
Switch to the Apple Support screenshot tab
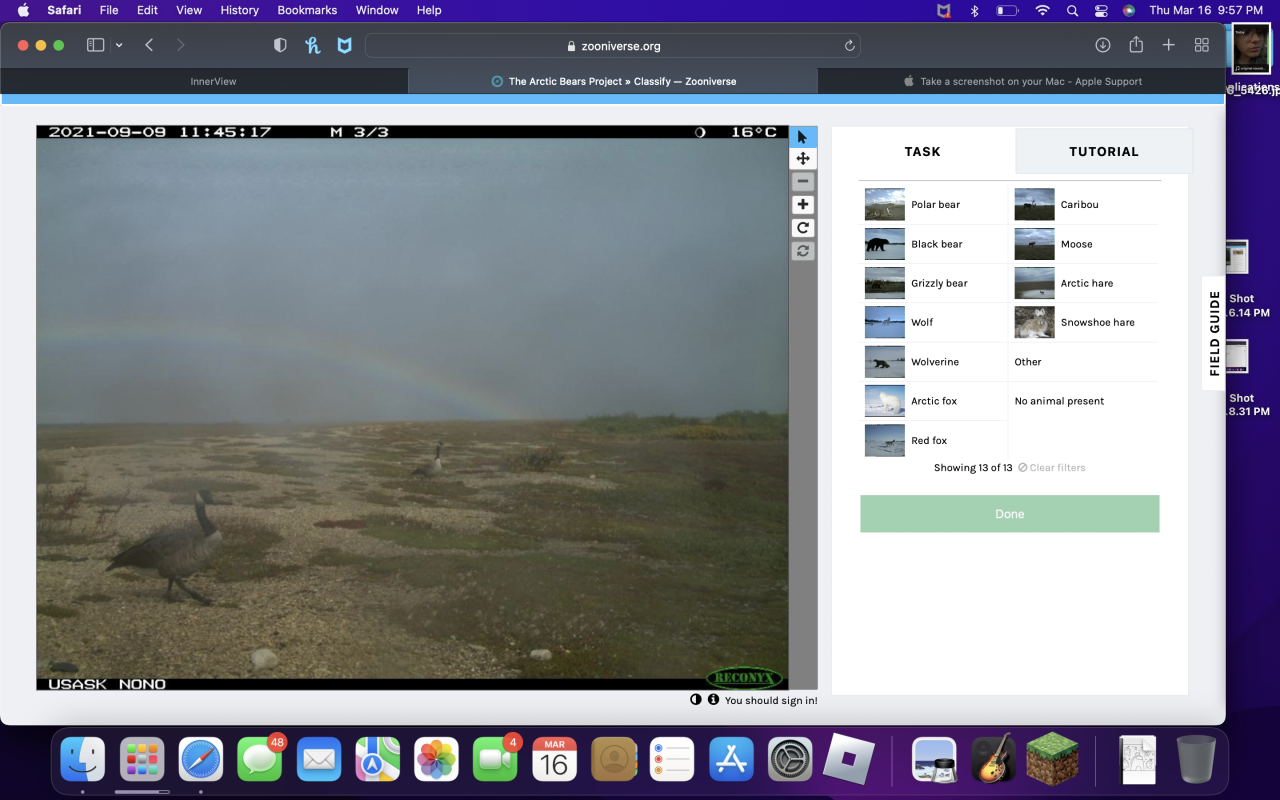pyautogui.click(x=1022, y=81)
